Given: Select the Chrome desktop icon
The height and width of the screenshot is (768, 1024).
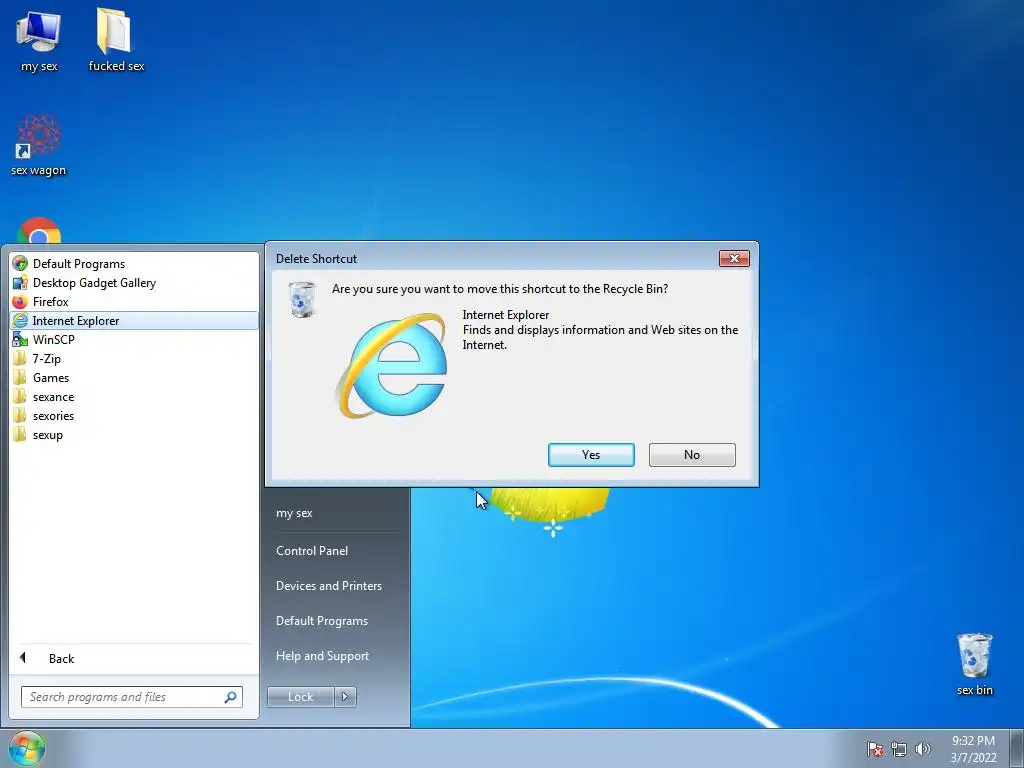Looking at the screenshot, I should [39, 232].
